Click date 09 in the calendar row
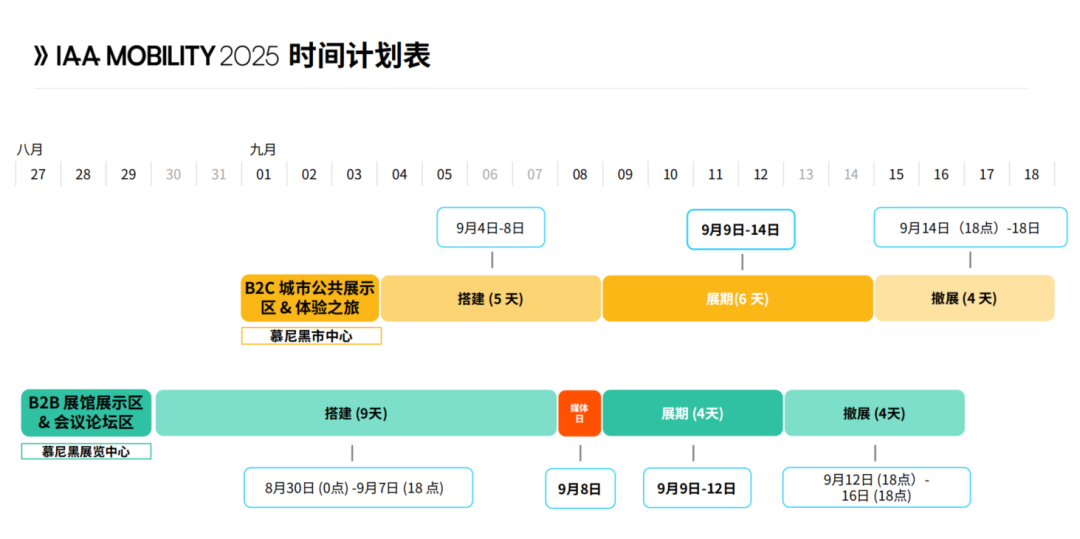The image size is (1080, 539). click(x=625, y=175)
